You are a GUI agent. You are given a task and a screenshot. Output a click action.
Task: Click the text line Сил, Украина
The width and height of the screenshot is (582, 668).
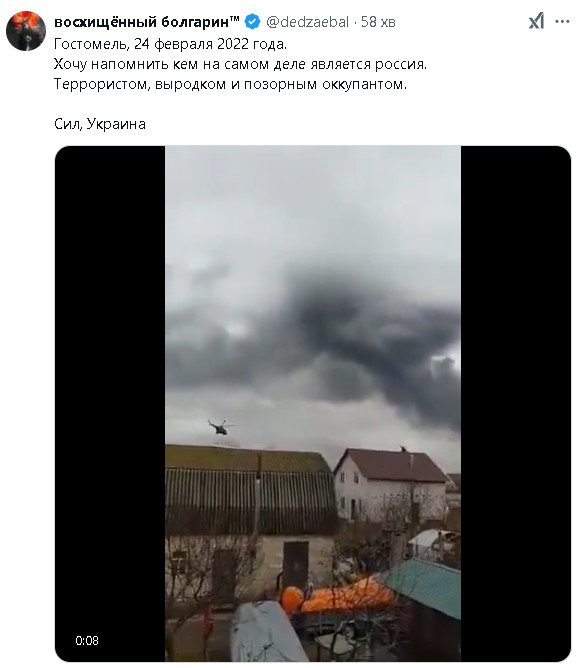pyautogui.click(x=100, y=124)
